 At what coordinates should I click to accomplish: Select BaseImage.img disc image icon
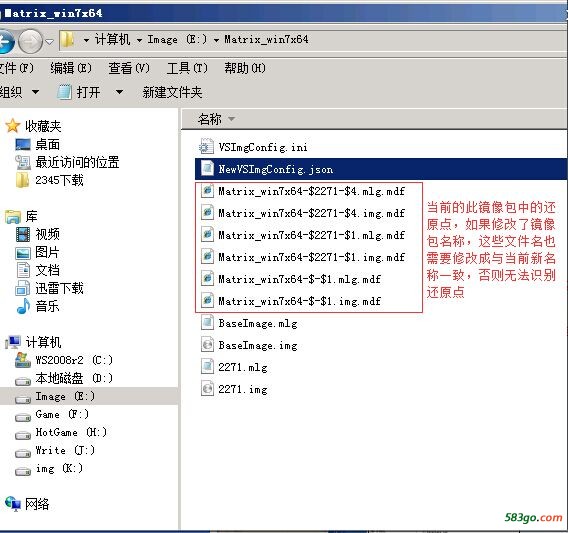[x=208, y=345]
